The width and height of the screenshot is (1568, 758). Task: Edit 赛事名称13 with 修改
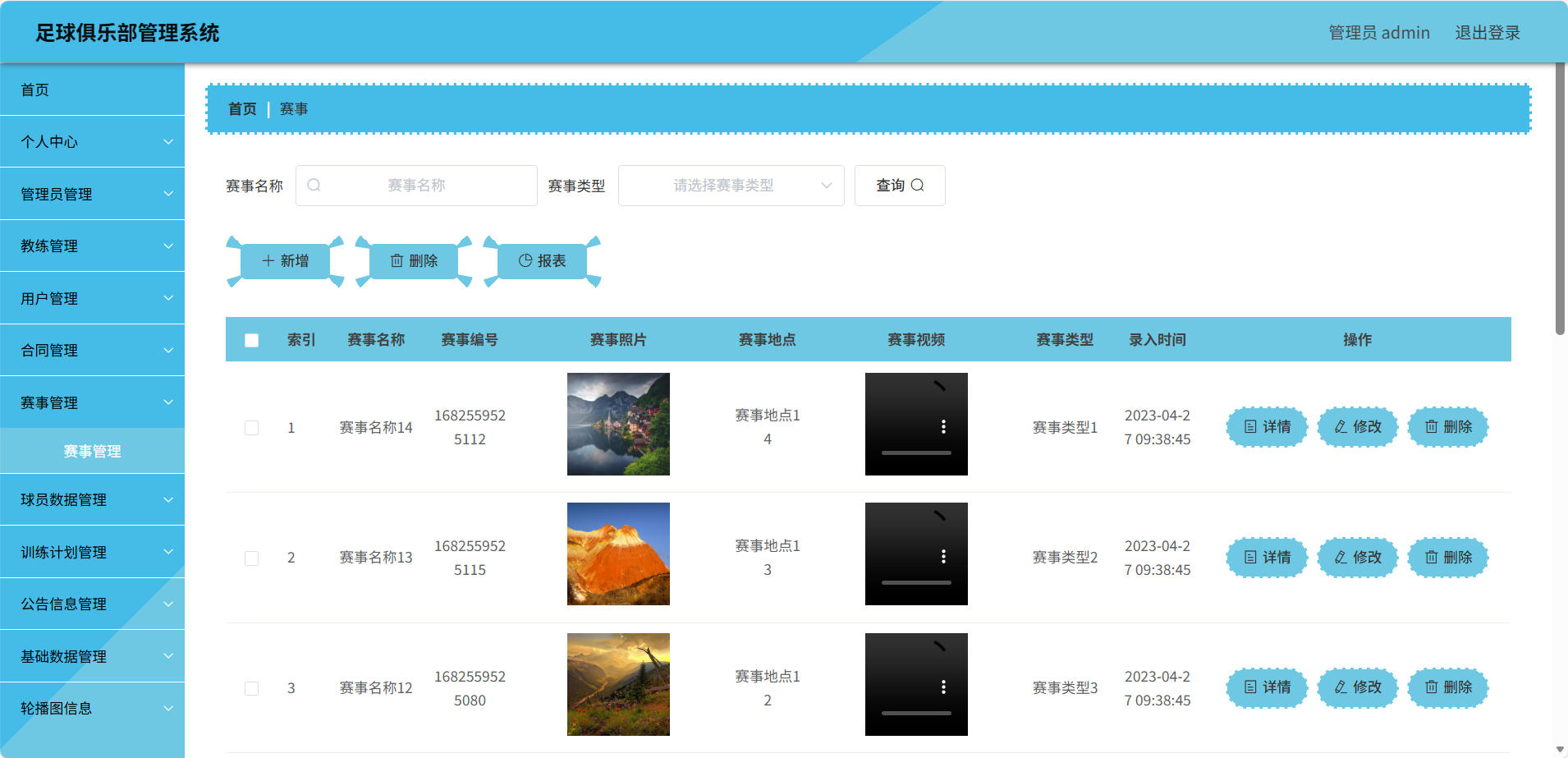(x=1358, y=558)
